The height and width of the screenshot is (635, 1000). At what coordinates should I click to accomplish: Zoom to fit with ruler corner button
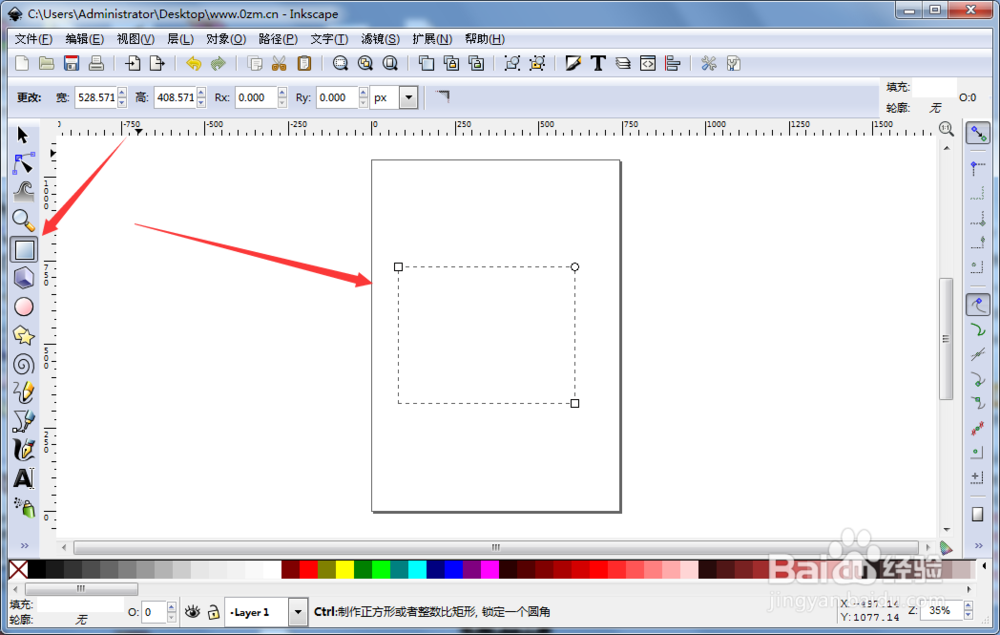coord(946,129)
